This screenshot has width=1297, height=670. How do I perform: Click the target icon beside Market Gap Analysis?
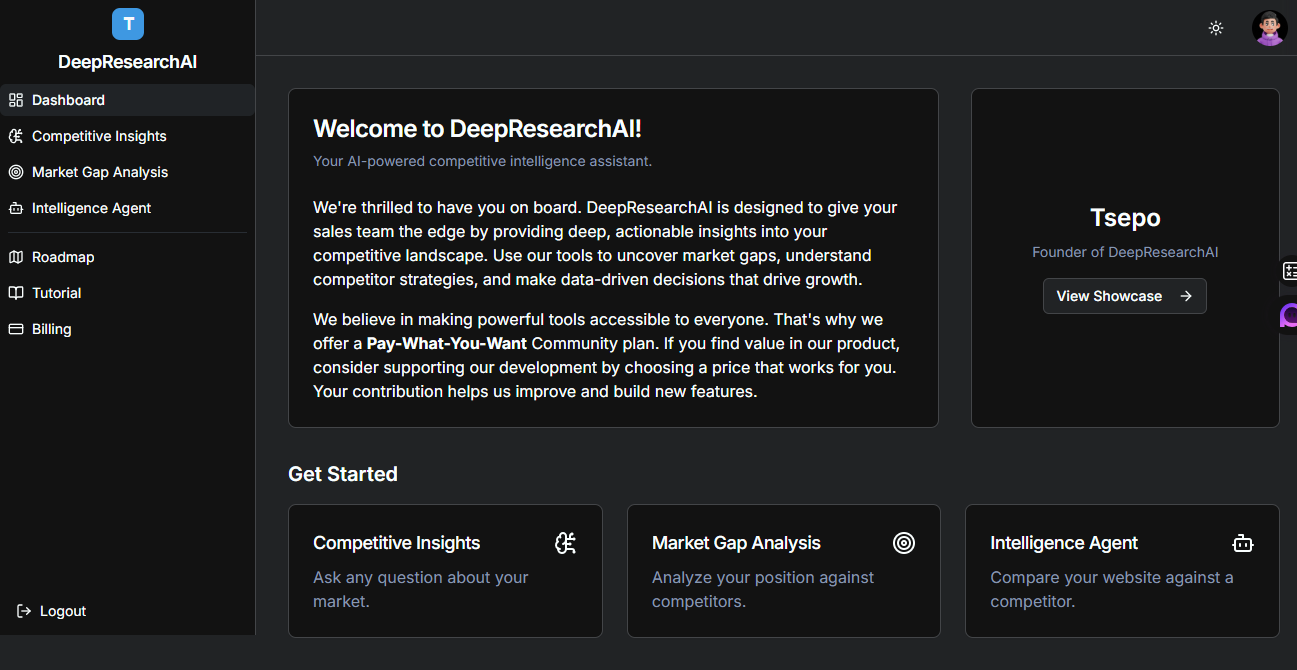[x=15, y=171]
